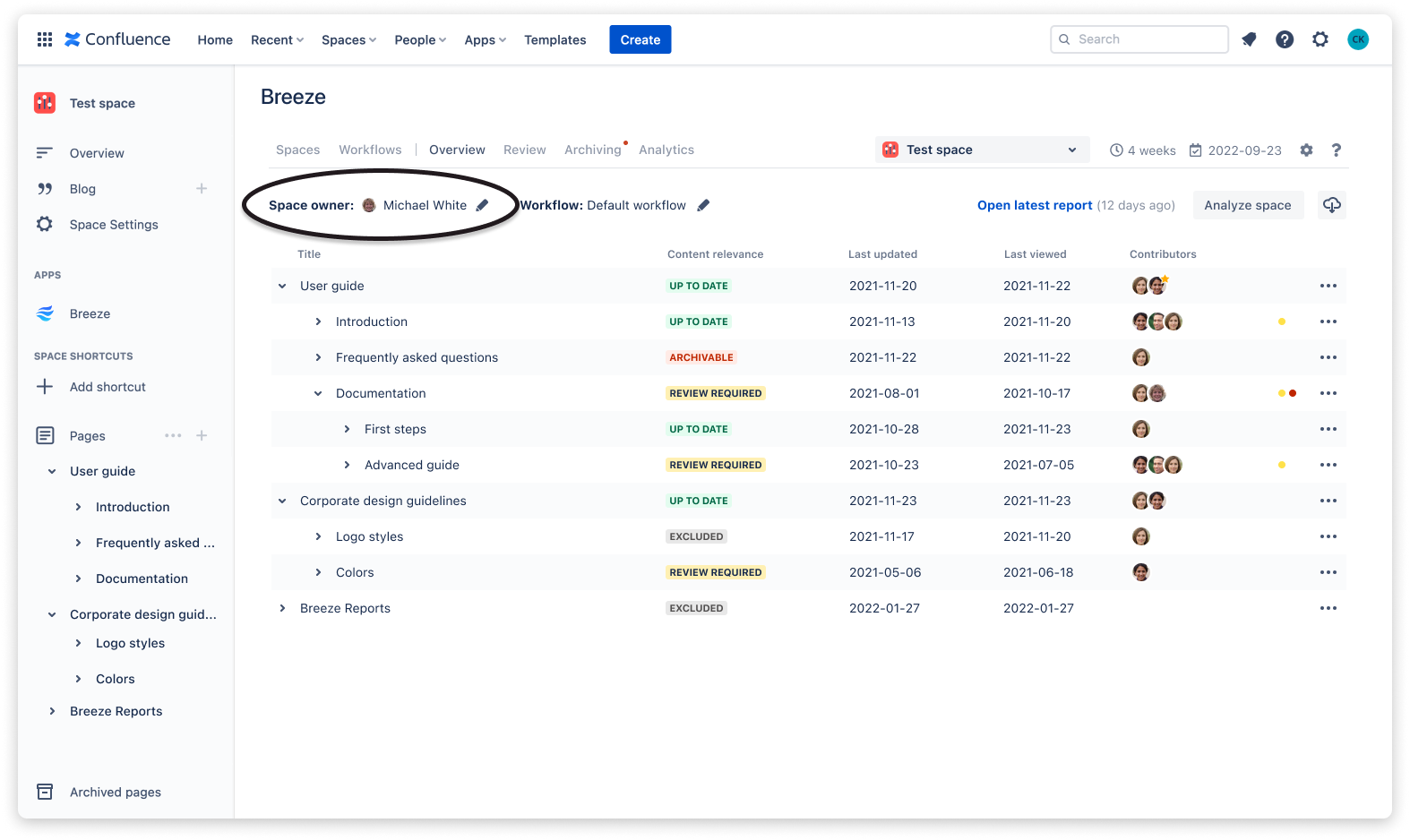Open the People dropdown menu
Viewport: 1410px width, 840px height.
click(x=420, y=40)
